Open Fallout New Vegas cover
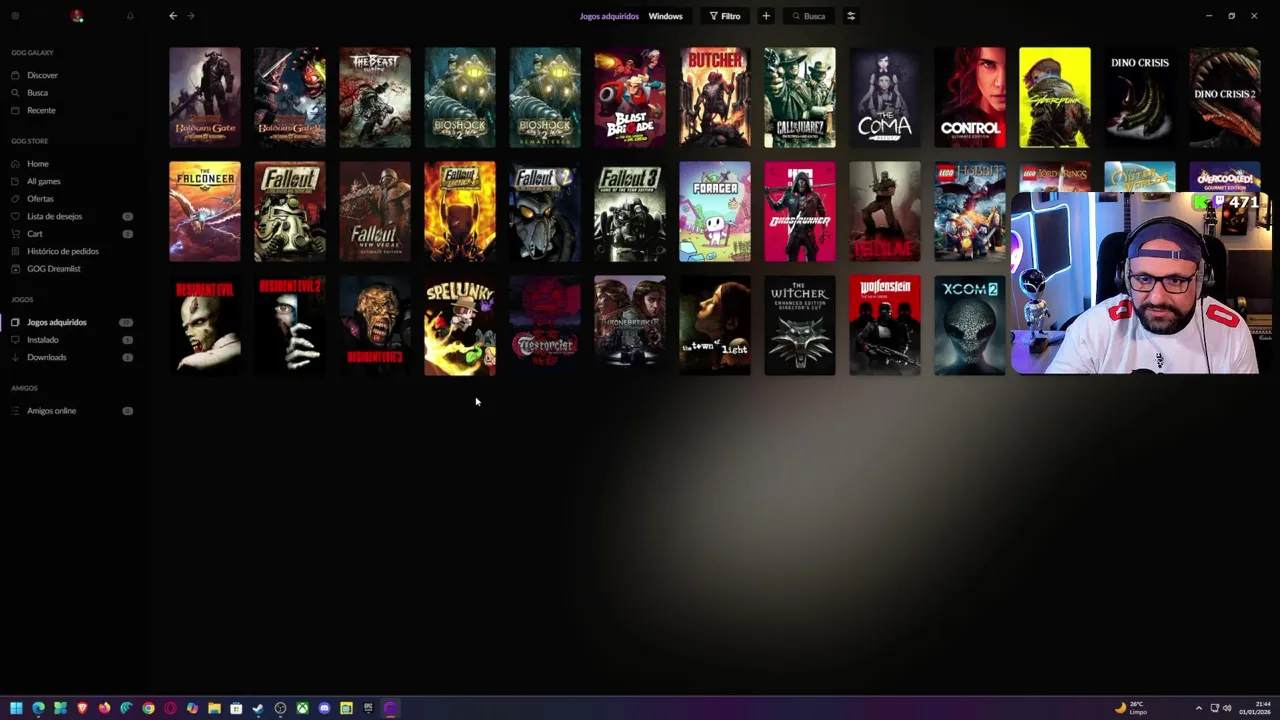1280x720 pixels. (375, 211)
